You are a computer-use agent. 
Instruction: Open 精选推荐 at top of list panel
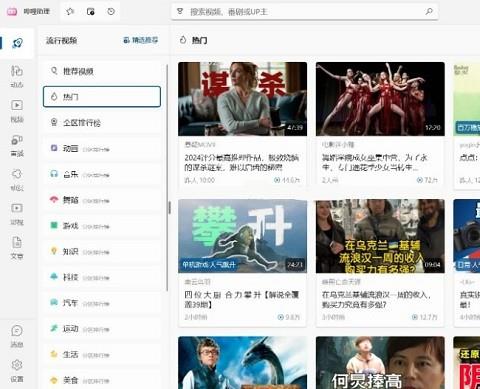point(140,40)
